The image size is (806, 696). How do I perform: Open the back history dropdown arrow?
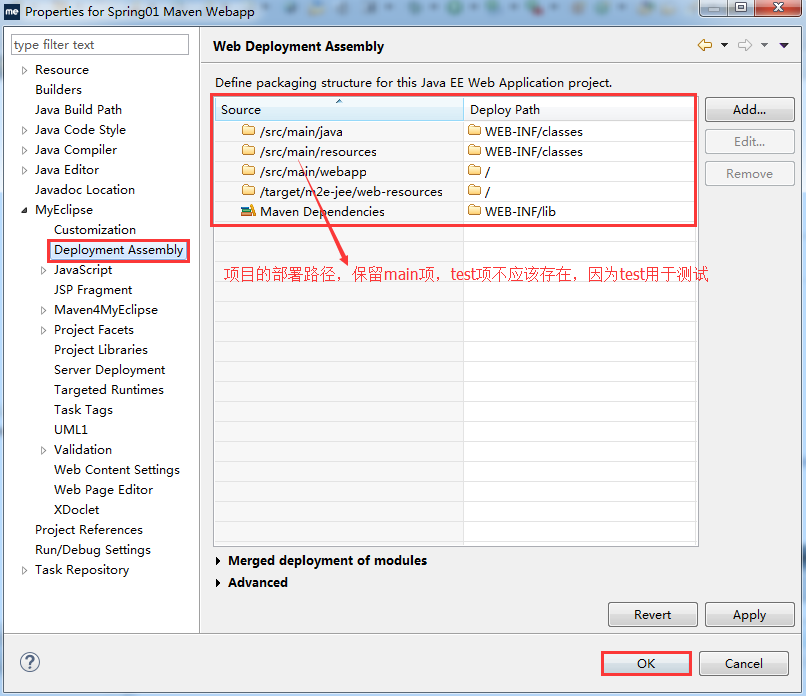tap(724, 45)
